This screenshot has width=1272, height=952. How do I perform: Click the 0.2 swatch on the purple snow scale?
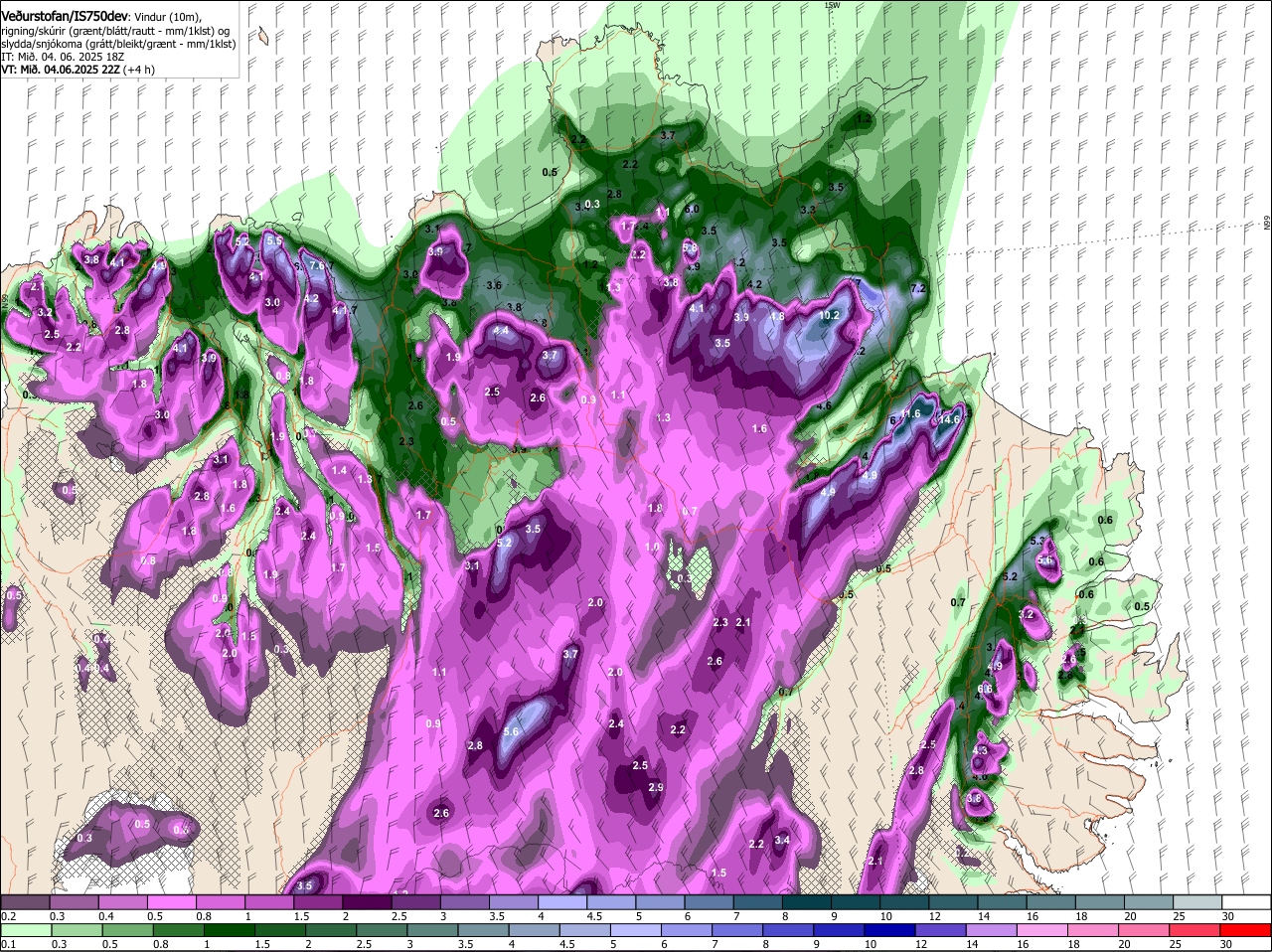pyautogui.click(x=25, y=901)
